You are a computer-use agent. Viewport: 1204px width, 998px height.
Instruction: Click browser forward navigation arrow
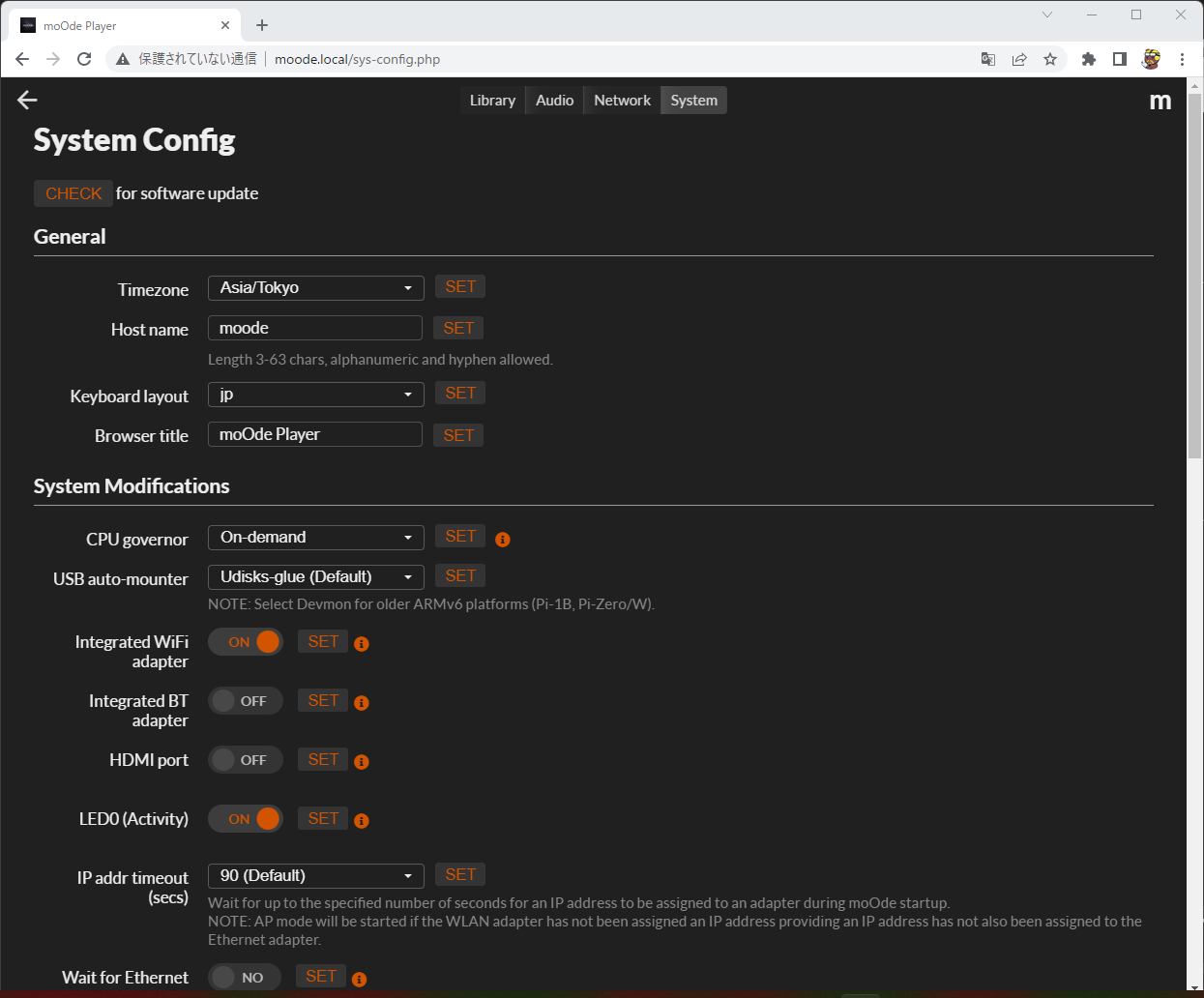53,59
